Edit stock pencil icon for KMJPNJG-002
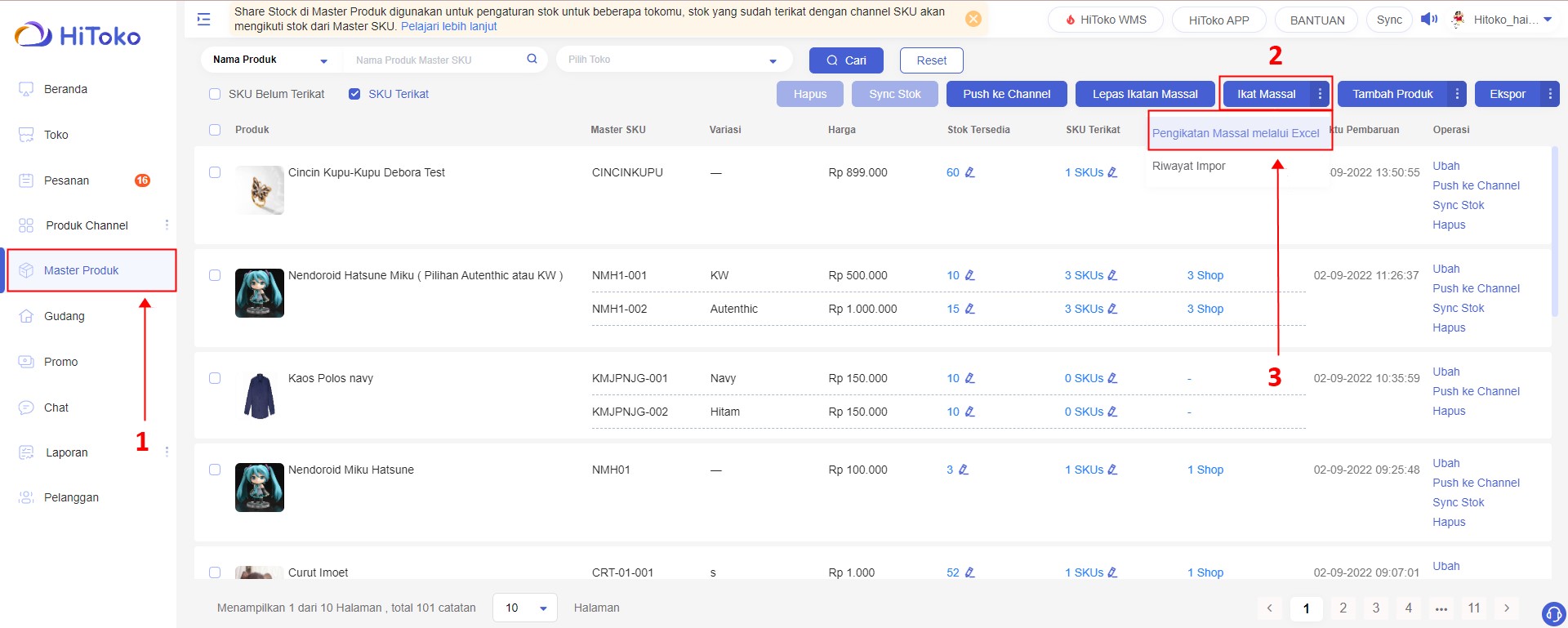The width and height of the screenshot is (1568, 628). click(970, 412)
